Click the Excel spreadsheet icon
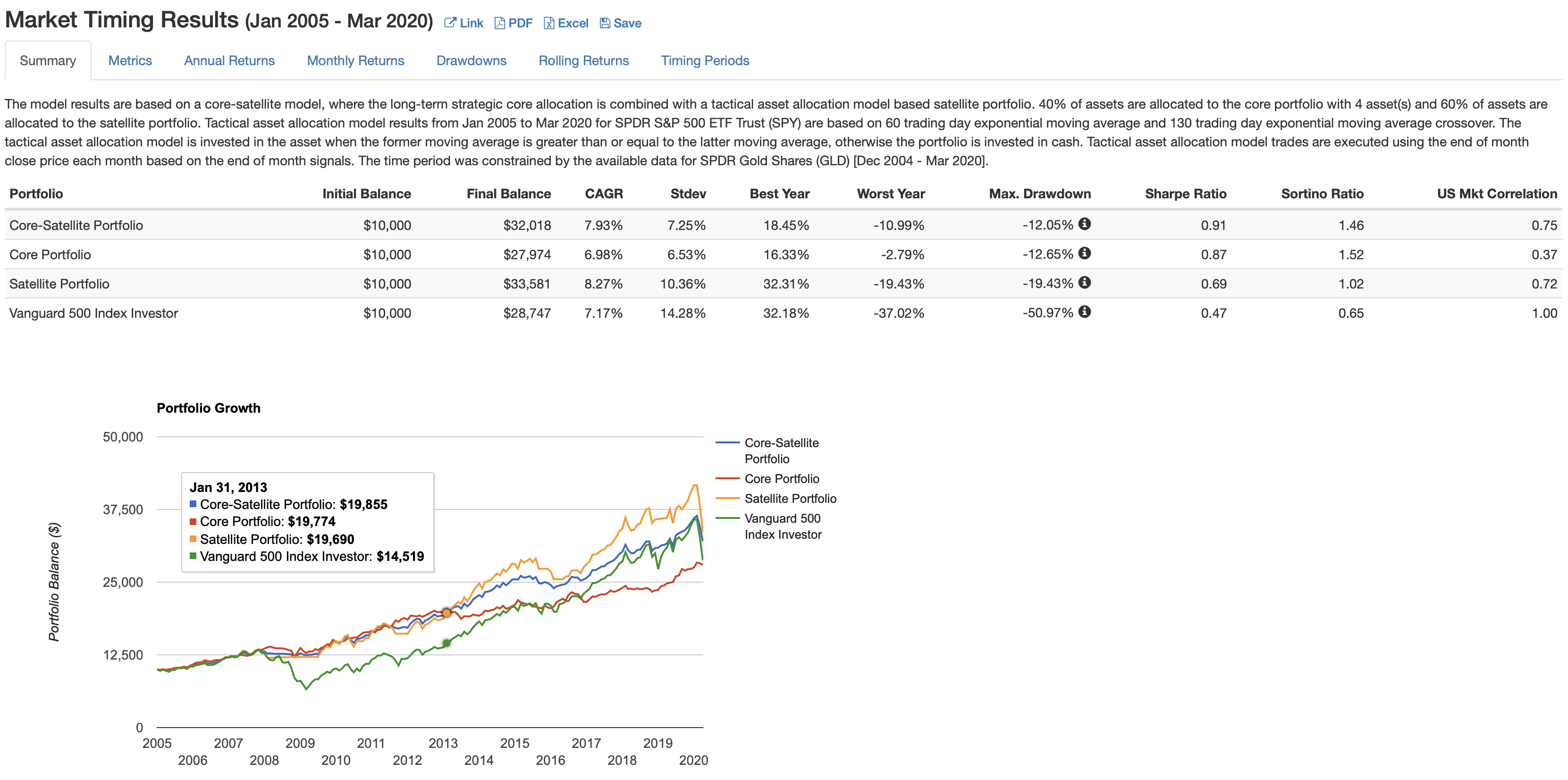The width and height of the screenshot is (1568, 780). (550, 23)
